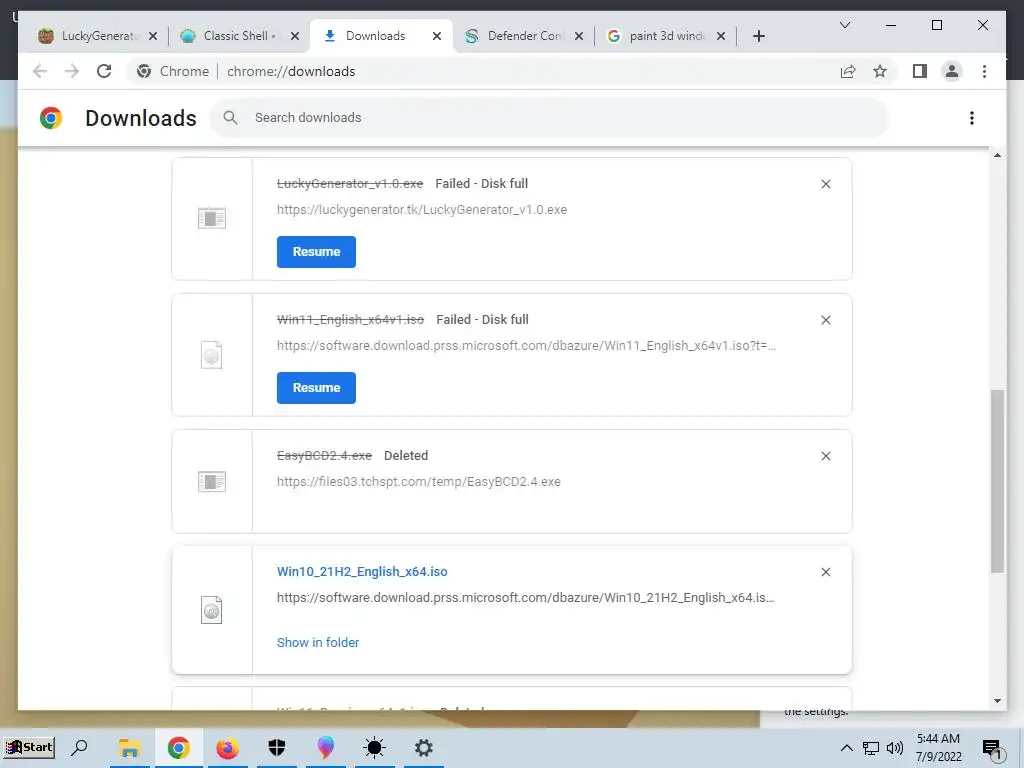Click the Search downloads field
The width and height of the screenshot is (1024, 768).
pyautogui.click(x=549, y=118)
